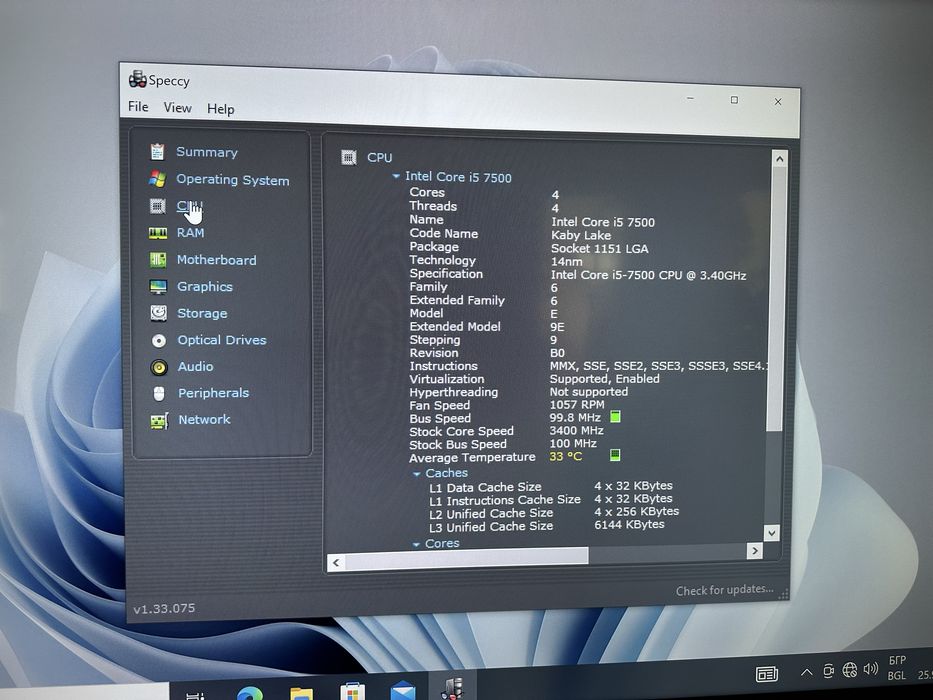Click the horizontal scrollbar right arrow

point(755,551)
